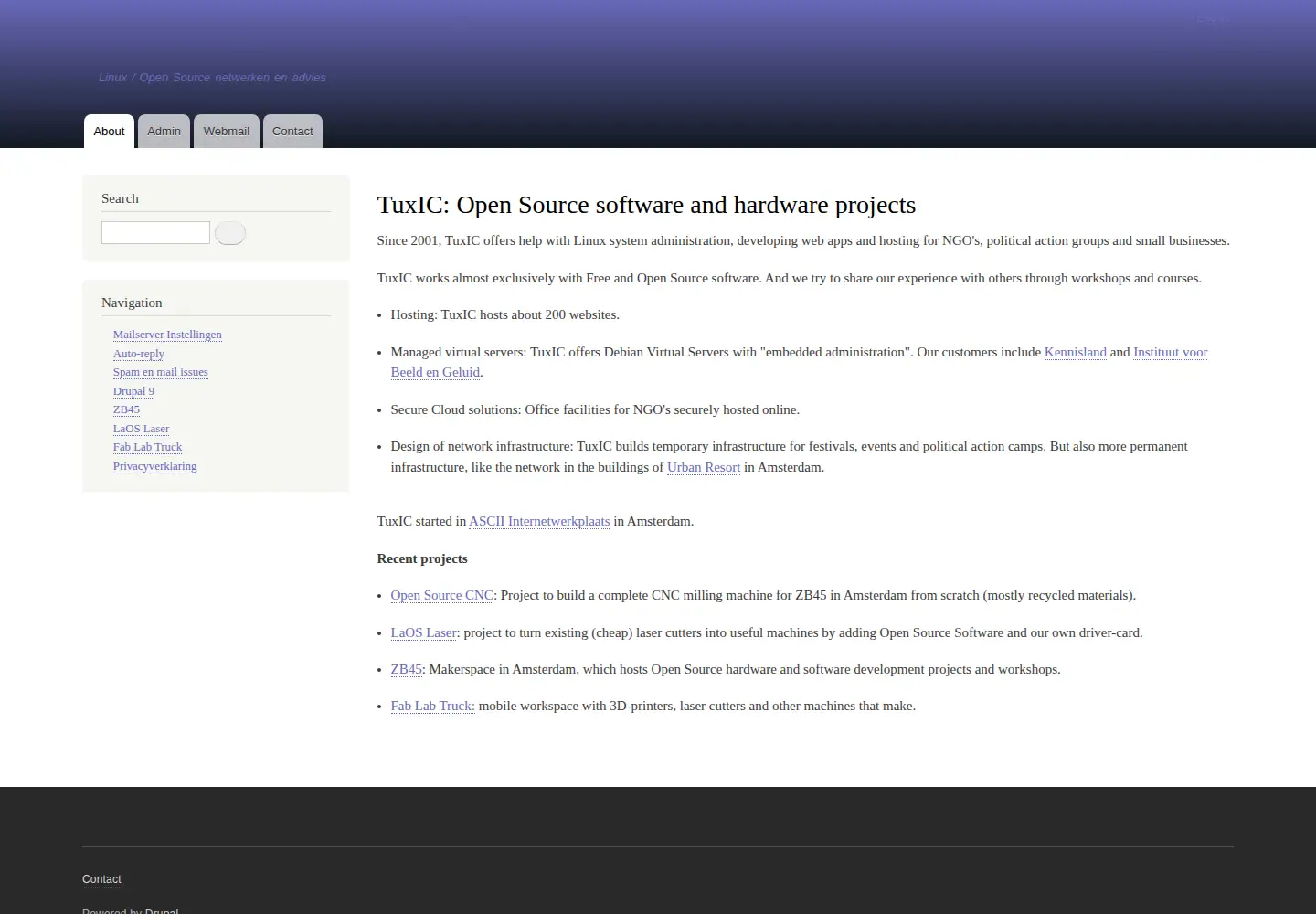
Task: Open the About tab
Action: [109, 131]
